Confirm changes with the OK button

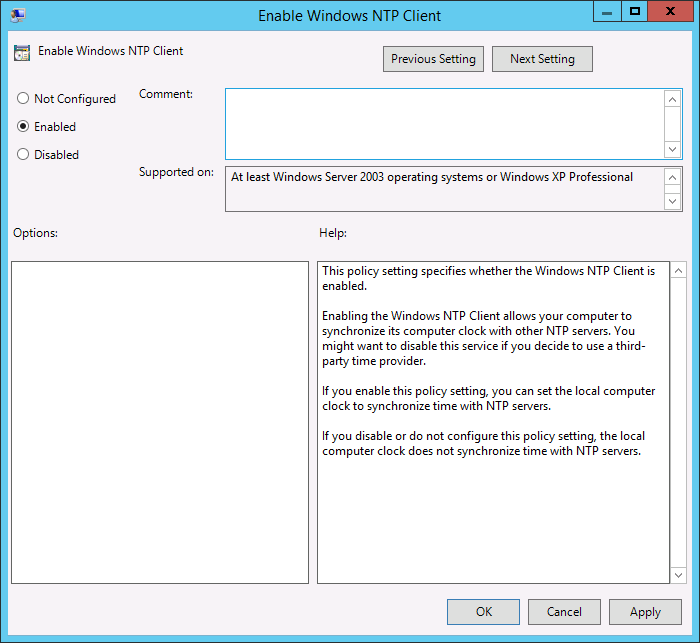tap(483, 612)
